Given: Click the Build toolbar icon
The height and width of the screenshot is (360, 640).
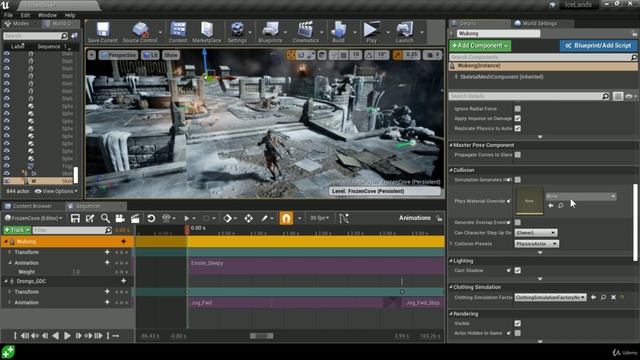Looking at the screenshot, I should [x=338, y=32].
